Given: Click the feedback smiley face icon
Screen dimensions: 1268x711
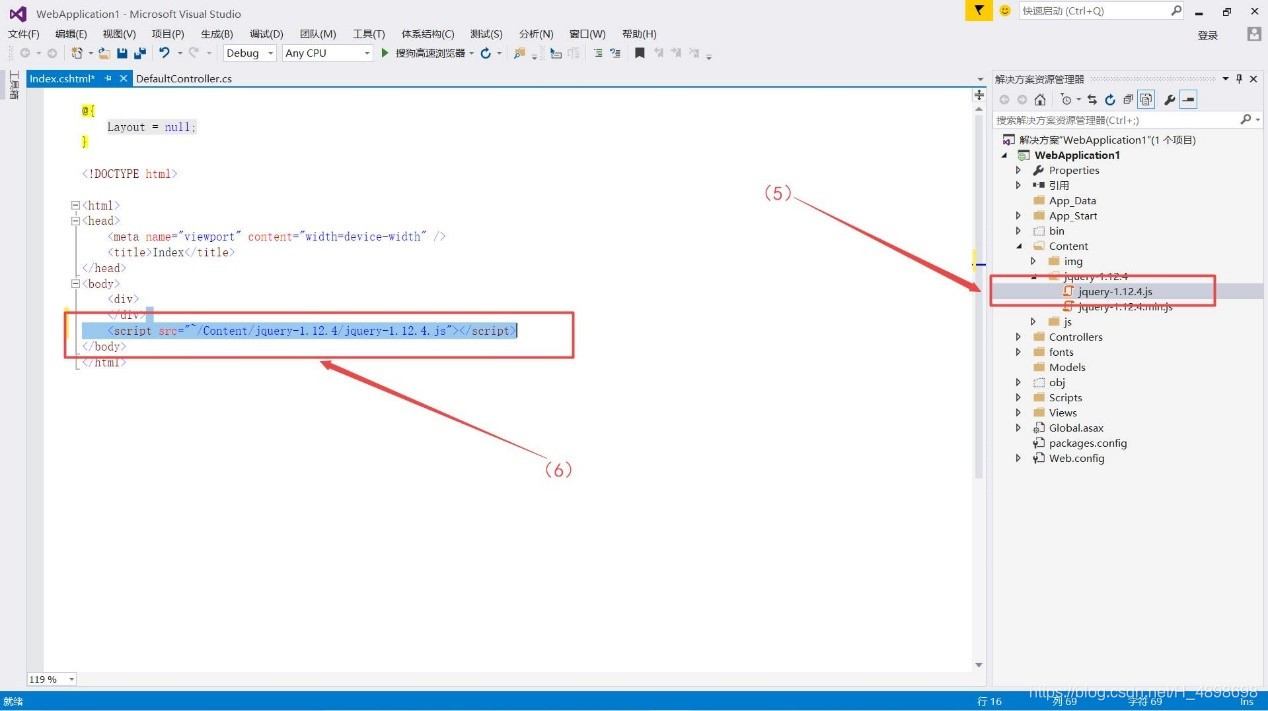Looking at the screenshot, I should 1005,10.
